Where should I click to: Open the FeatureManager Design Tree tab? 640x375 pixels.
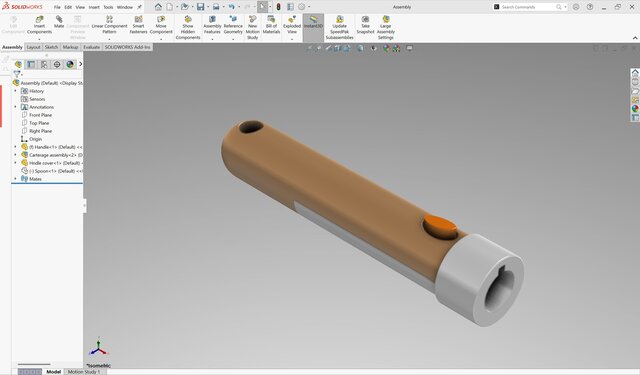point(18,64)
